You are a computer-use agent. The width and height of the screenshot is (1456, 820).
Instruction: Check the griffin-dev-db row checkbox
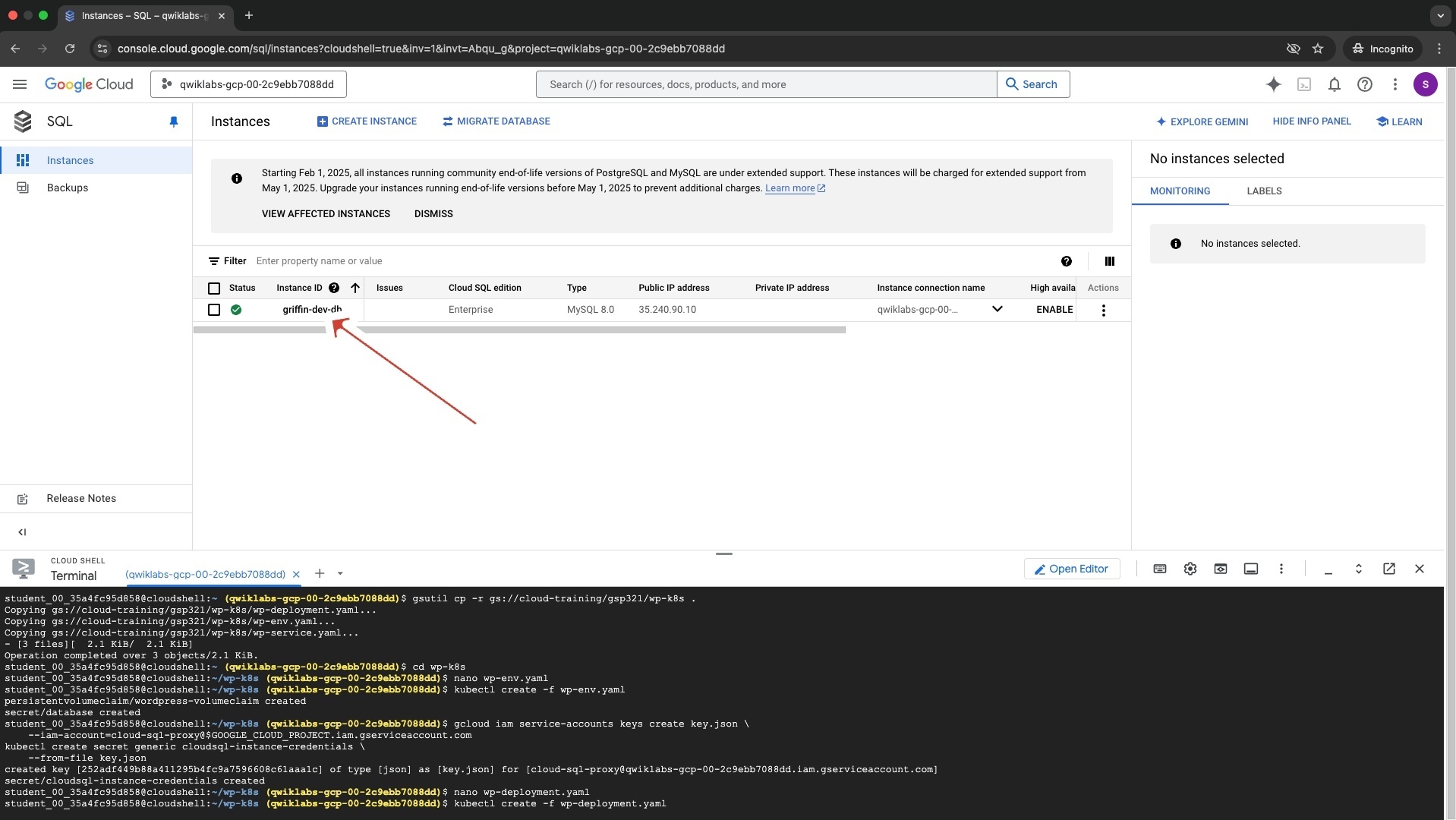tap(214, 310)
